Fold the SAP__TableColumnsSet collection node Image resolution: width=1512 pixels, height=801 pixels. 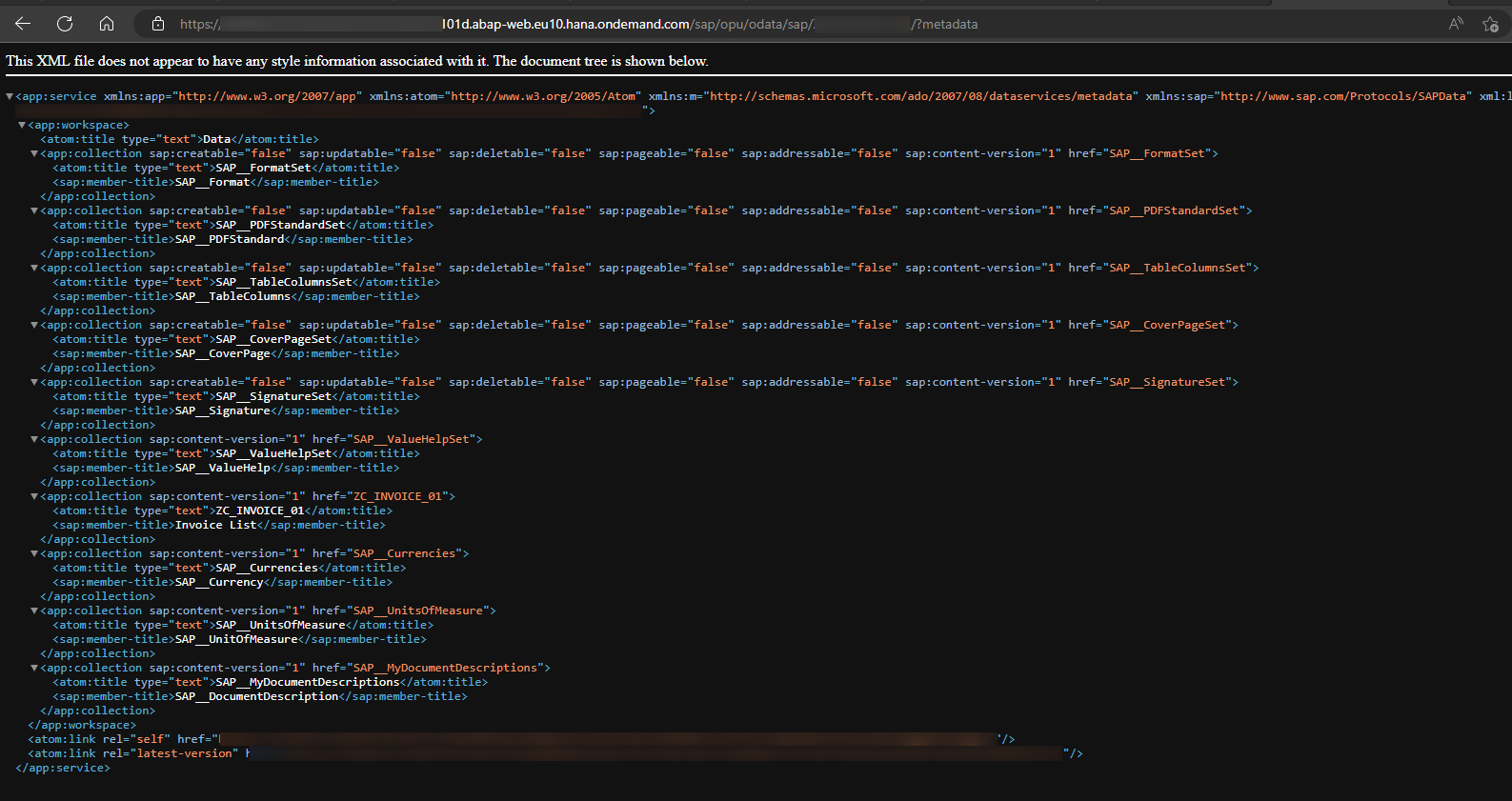pos(34,268)
